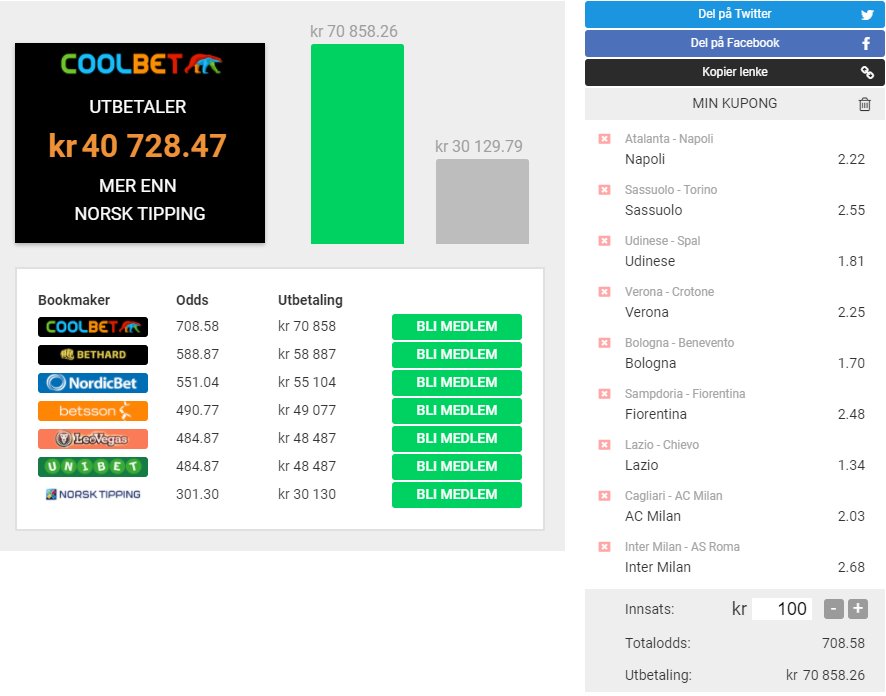
Task: Click Bli Medlem for betsson
Action: click(457, 411)
